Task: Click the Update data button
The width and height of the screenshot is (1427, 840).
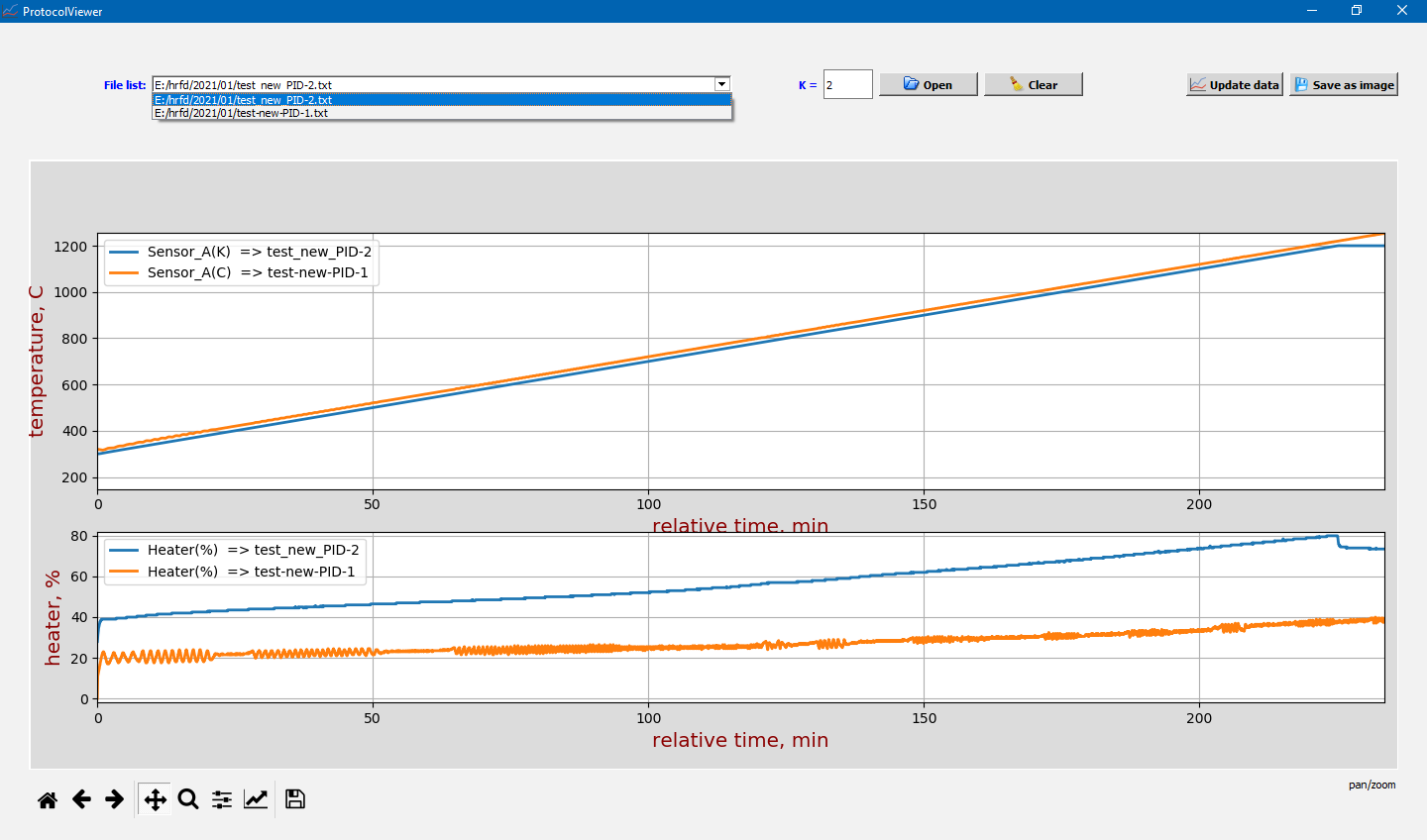Action: point(1234,85)
